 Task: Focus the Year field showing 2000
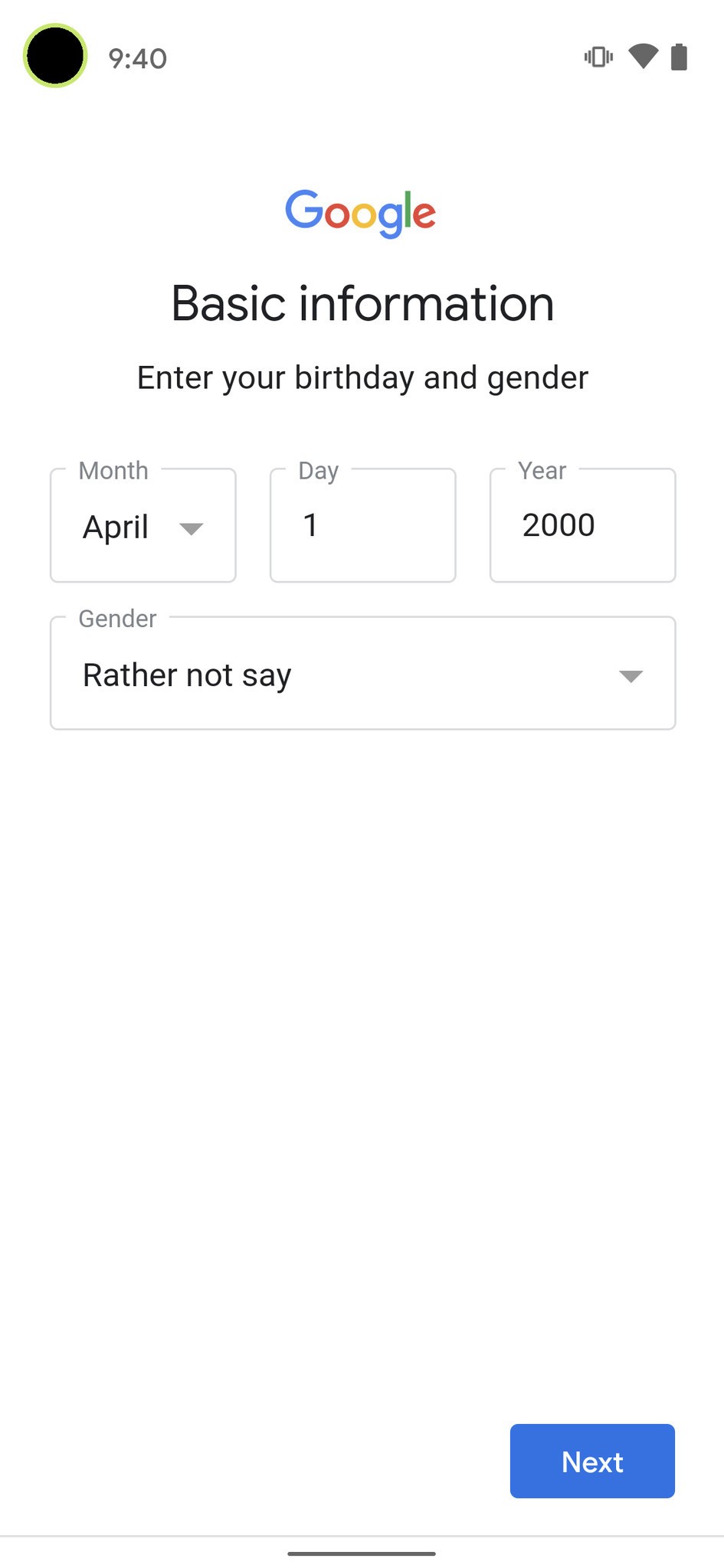[582, 526]
